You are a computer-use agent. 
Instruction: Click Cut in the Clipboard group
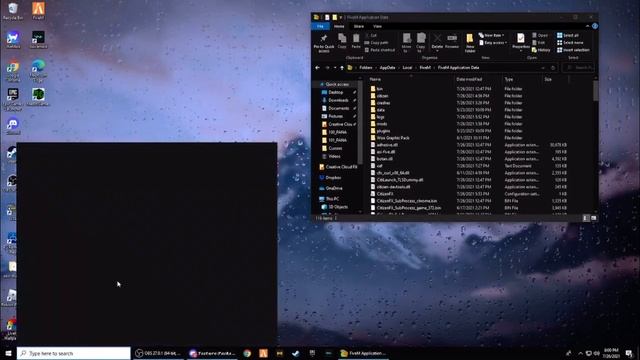[371, 36]
